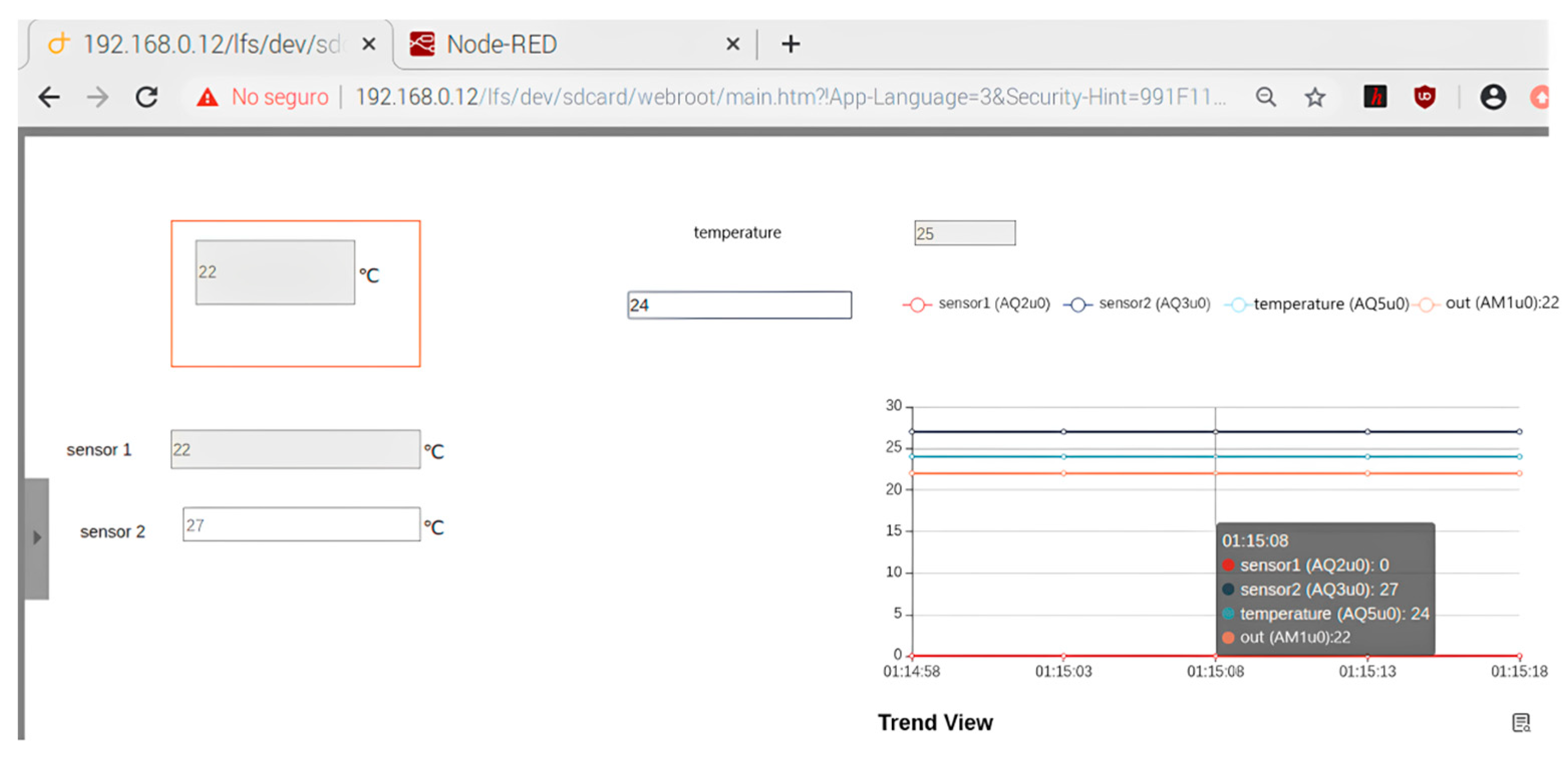1568x758 pixels.
Task: Open a new browser tab
Action: pos(790,45)
